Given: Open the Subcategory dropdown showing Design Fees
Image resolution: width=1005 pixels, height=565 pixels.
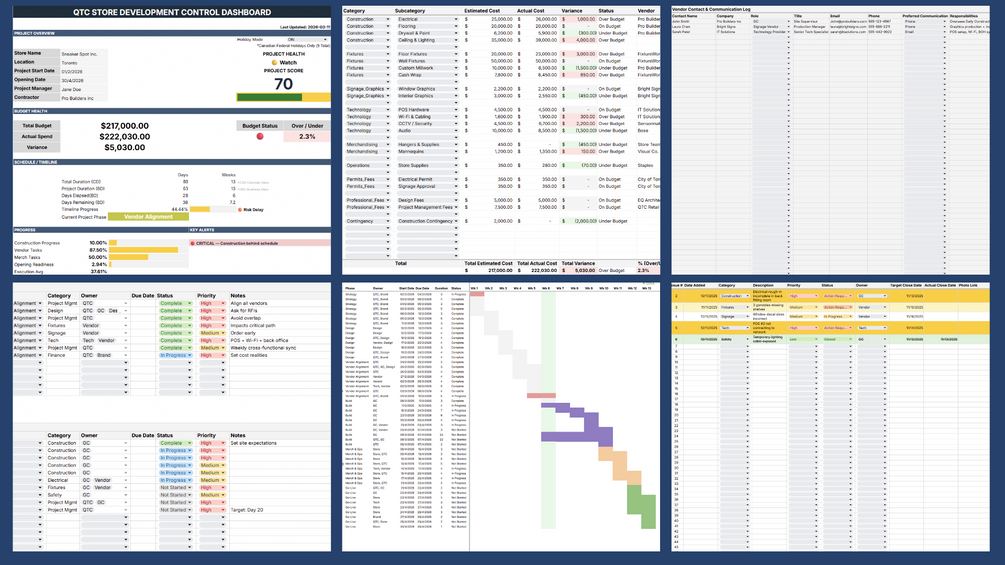Looking at the screenshot, I should point(428,200).
